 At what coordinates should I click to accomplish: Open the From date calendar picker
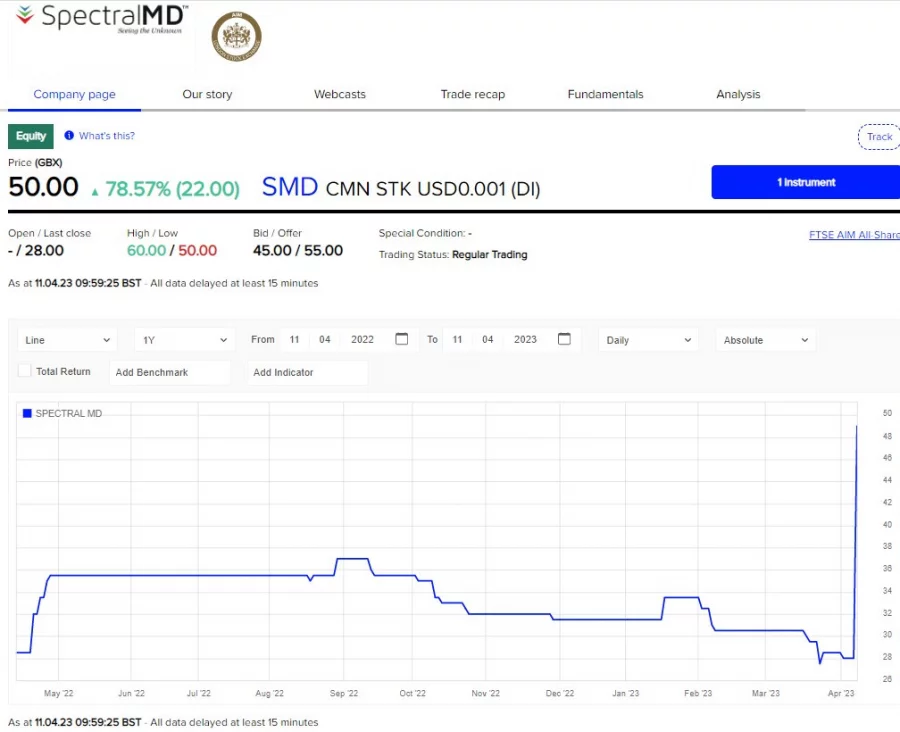401,339
